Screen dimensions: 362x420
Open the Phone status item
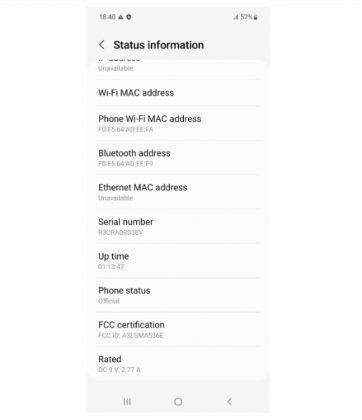178,295
